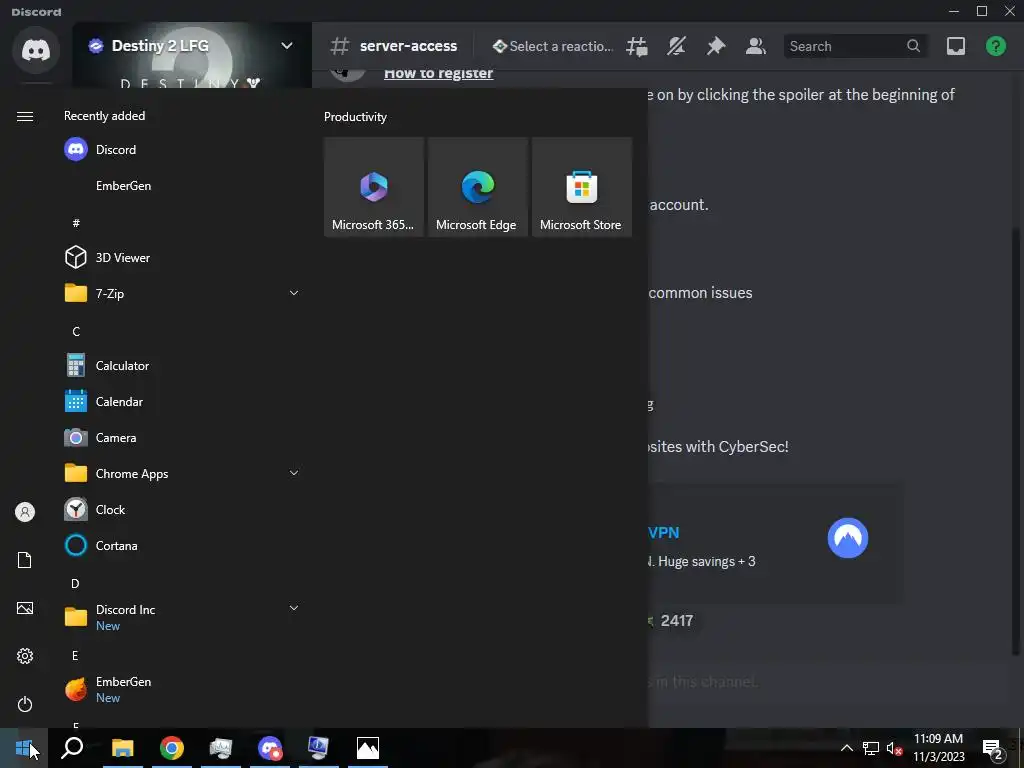Click server-access channel name header
The image size is (1024, 768).
click(408, 46)
